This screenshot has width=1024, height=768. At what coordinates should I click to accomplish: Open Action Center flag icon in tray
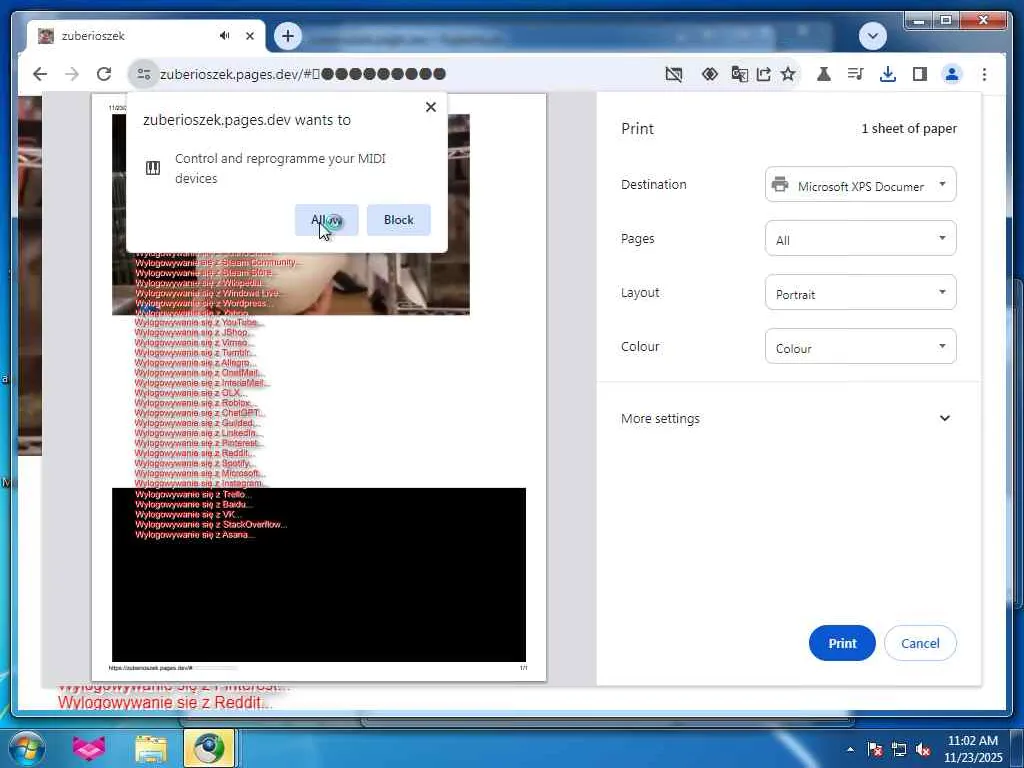(875, 749)
